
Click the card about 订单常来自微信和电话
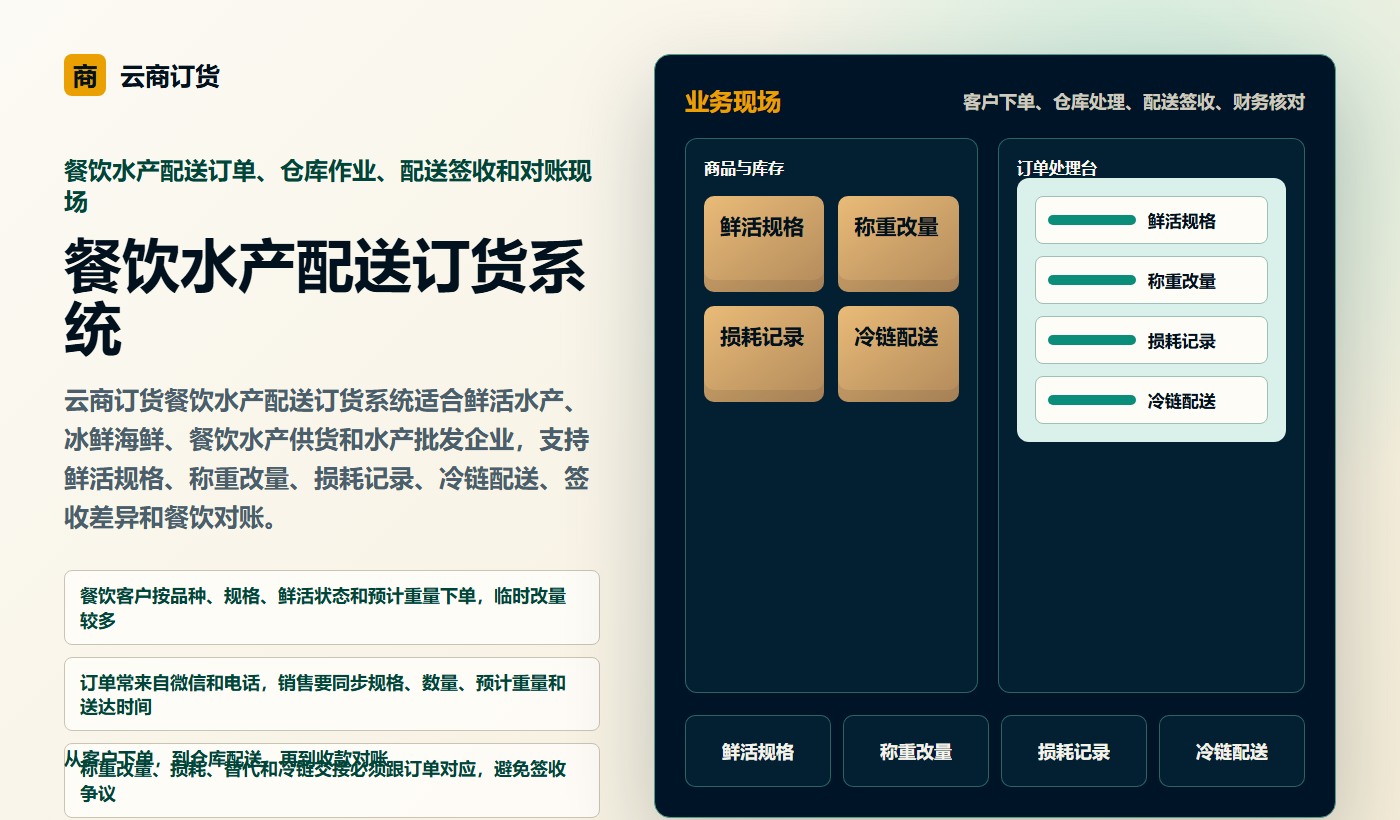[332, 694]
